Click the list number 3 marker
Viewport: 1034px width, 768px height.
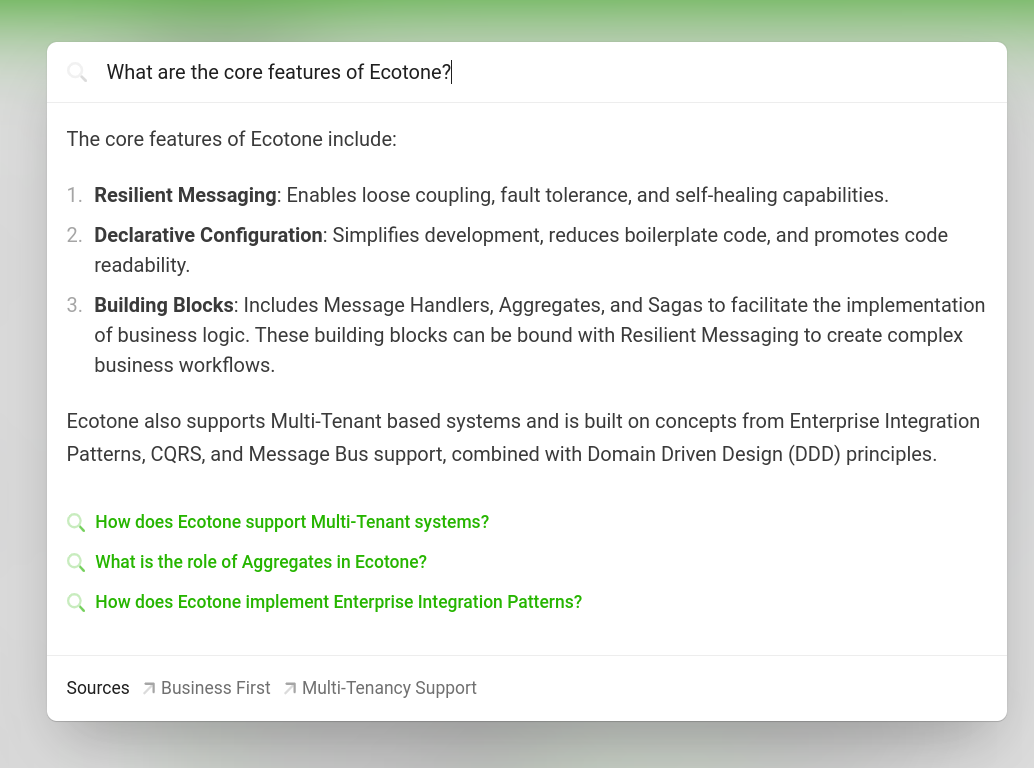(74, 305)
